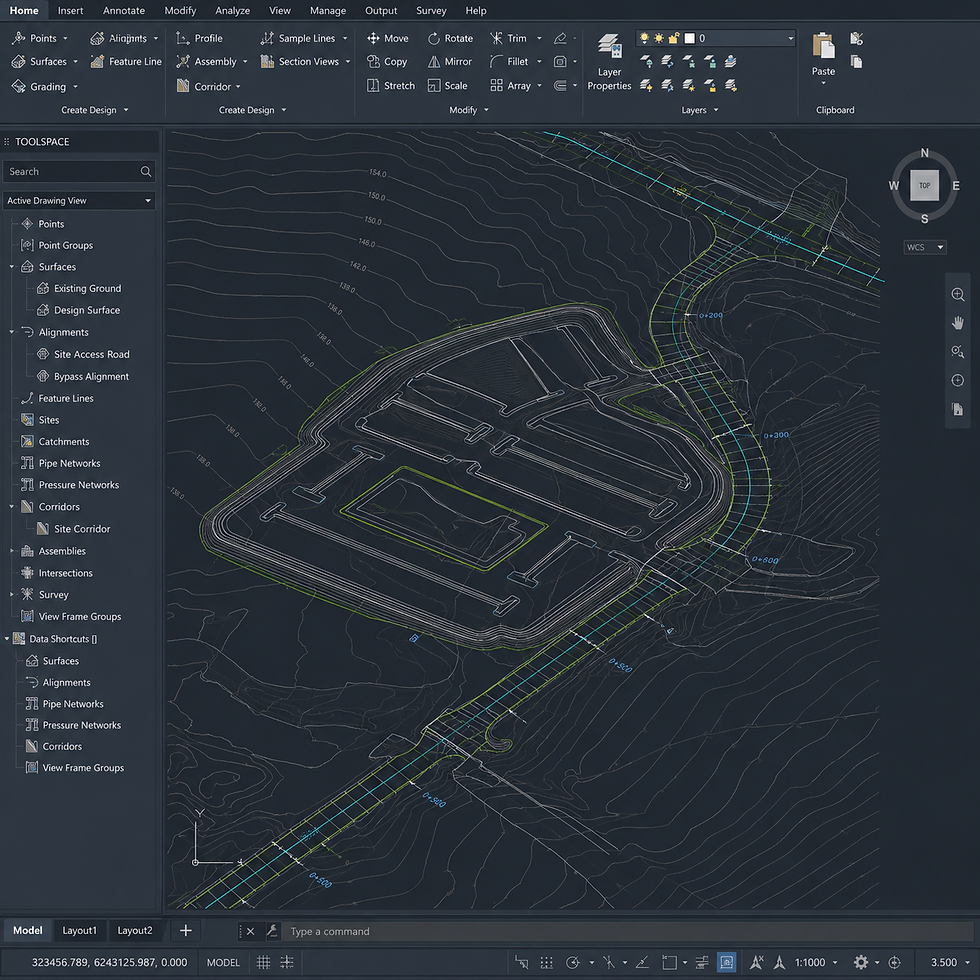Click the Sample Lines button
980x980 pixels.
tap(304, 38)
